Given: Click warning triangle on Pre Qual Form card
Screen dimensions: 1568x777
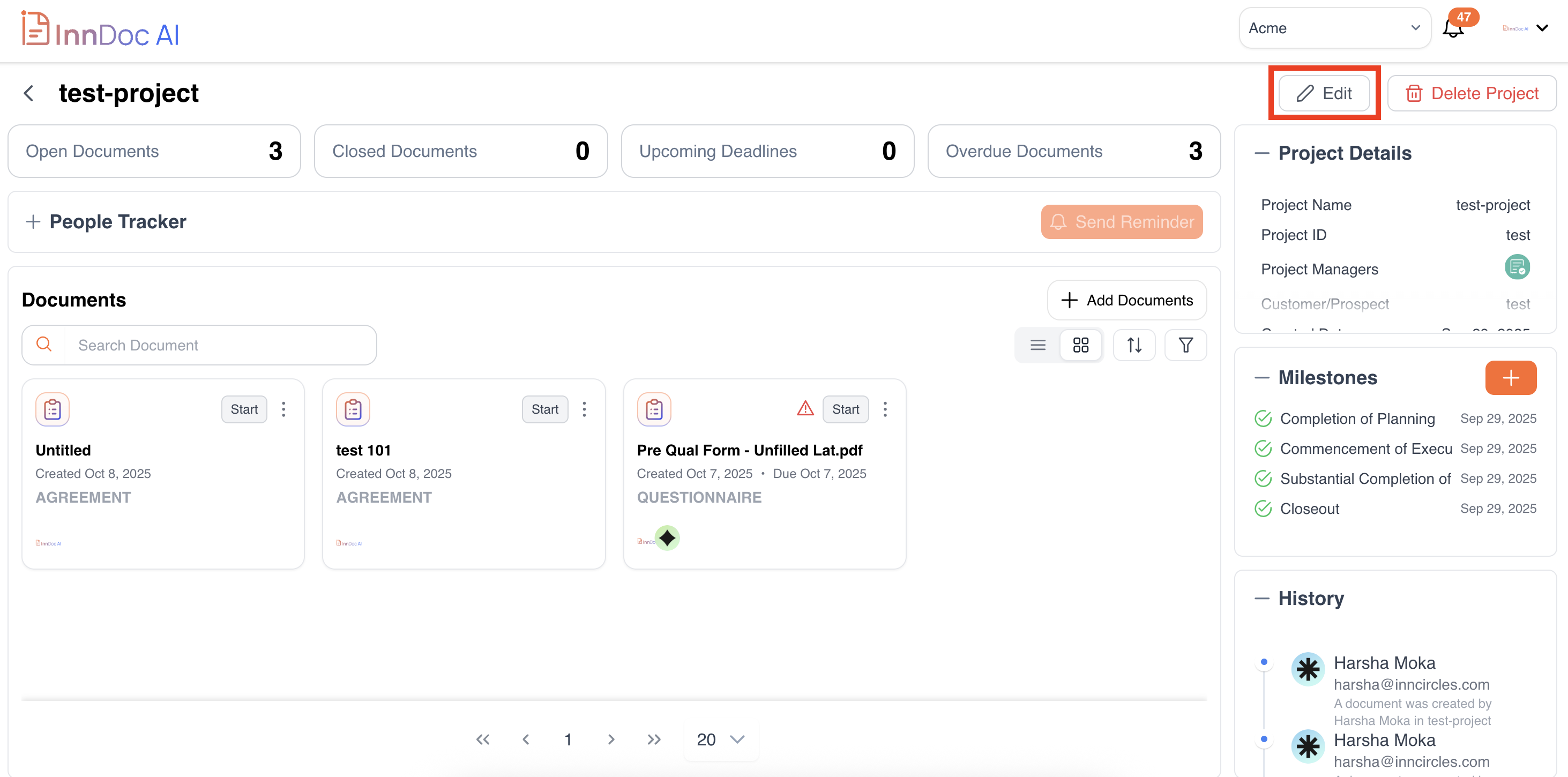Looking at the screenshot, I should (x=805, y=408).
